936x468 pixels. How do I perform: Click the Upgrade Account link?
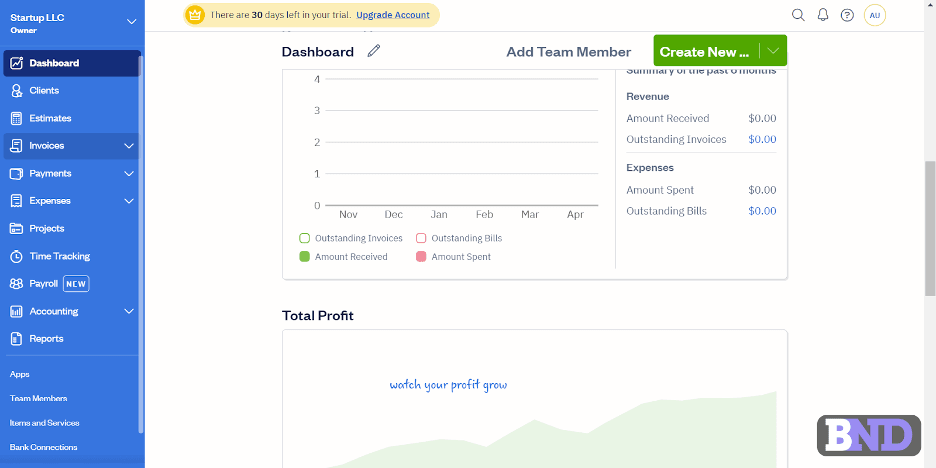click(x=393, y=15)
